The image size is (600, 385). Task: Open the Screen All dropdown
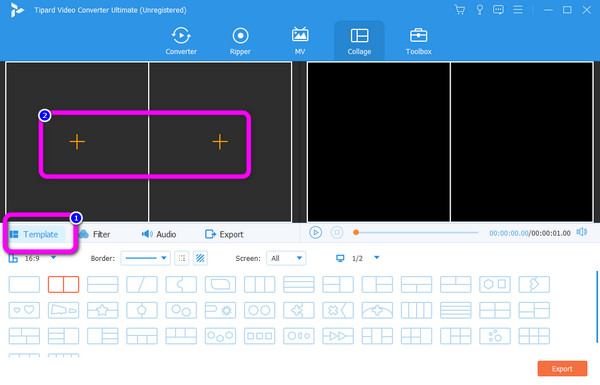[x=286, y=258]
